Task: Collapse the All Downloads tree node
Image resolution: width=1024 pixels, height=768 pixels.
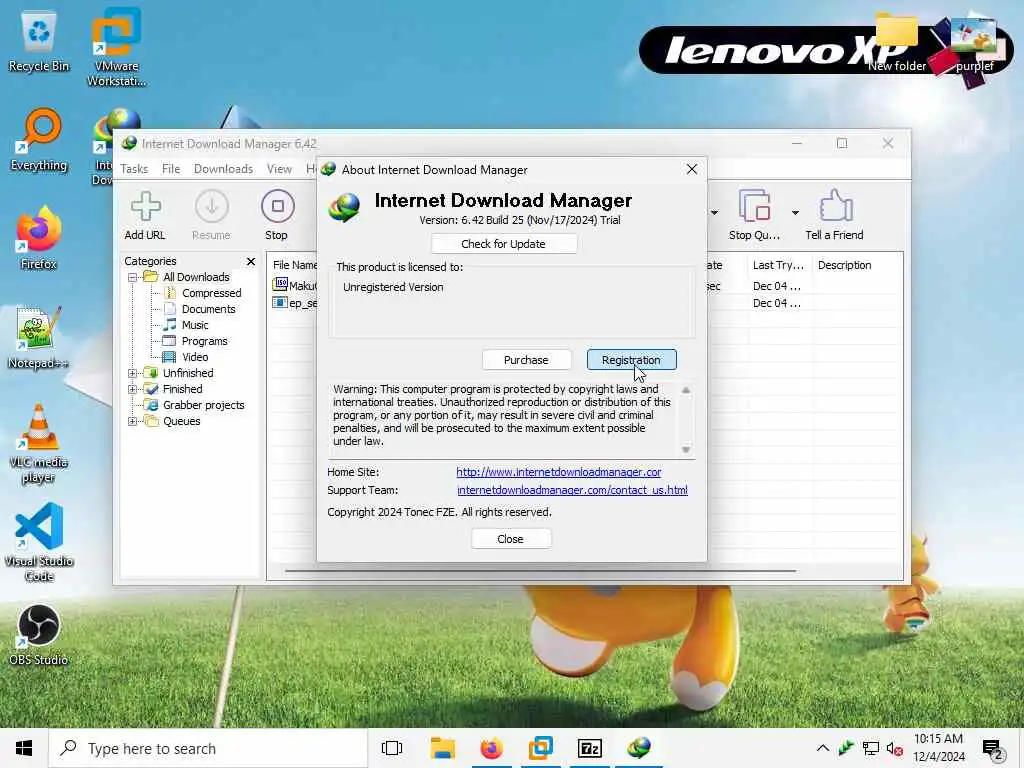Action: tap(133, 278)
